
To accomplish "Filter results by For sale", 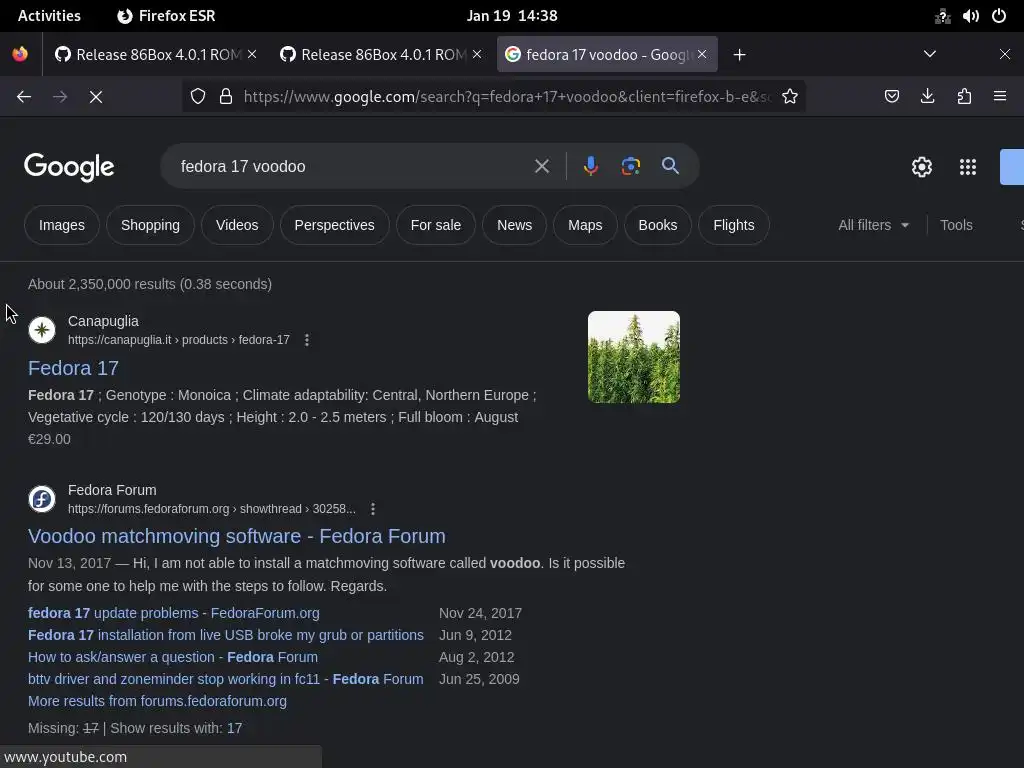I will click(x=436, y=225).
